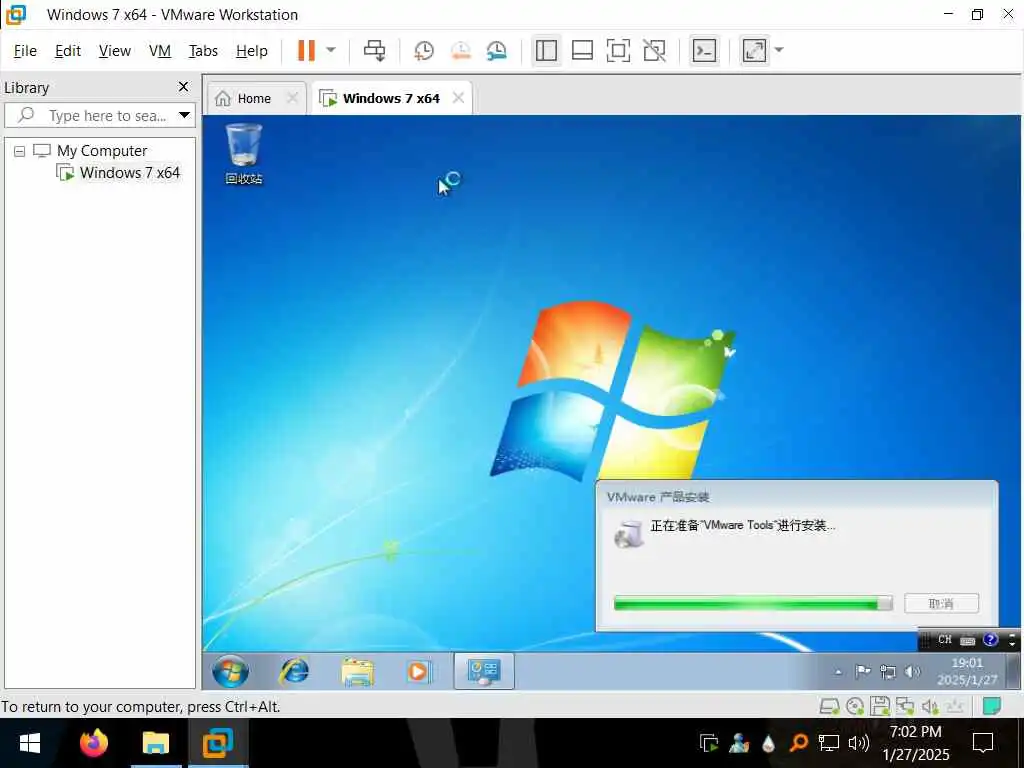Screen dimensions: 1024x768
Task: Click the stretch guest display icon
Action: [x=754, y=50]
